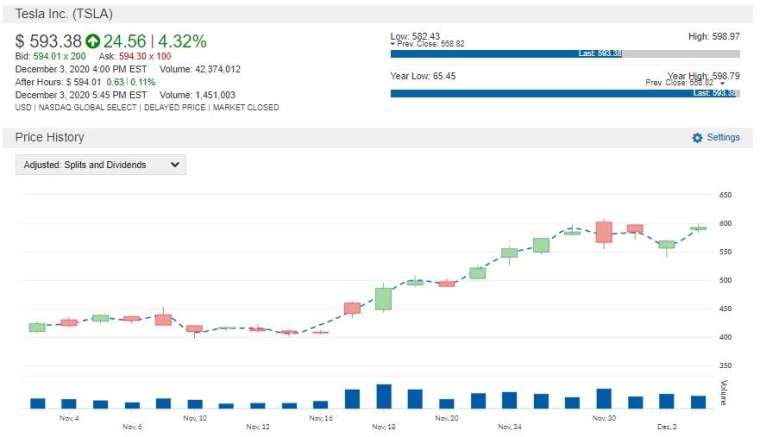This screenshot has height=437, width=760.
Task: Click the MARKET CLOSED status text
Action: pyautogui.click(x=246, y=108)
